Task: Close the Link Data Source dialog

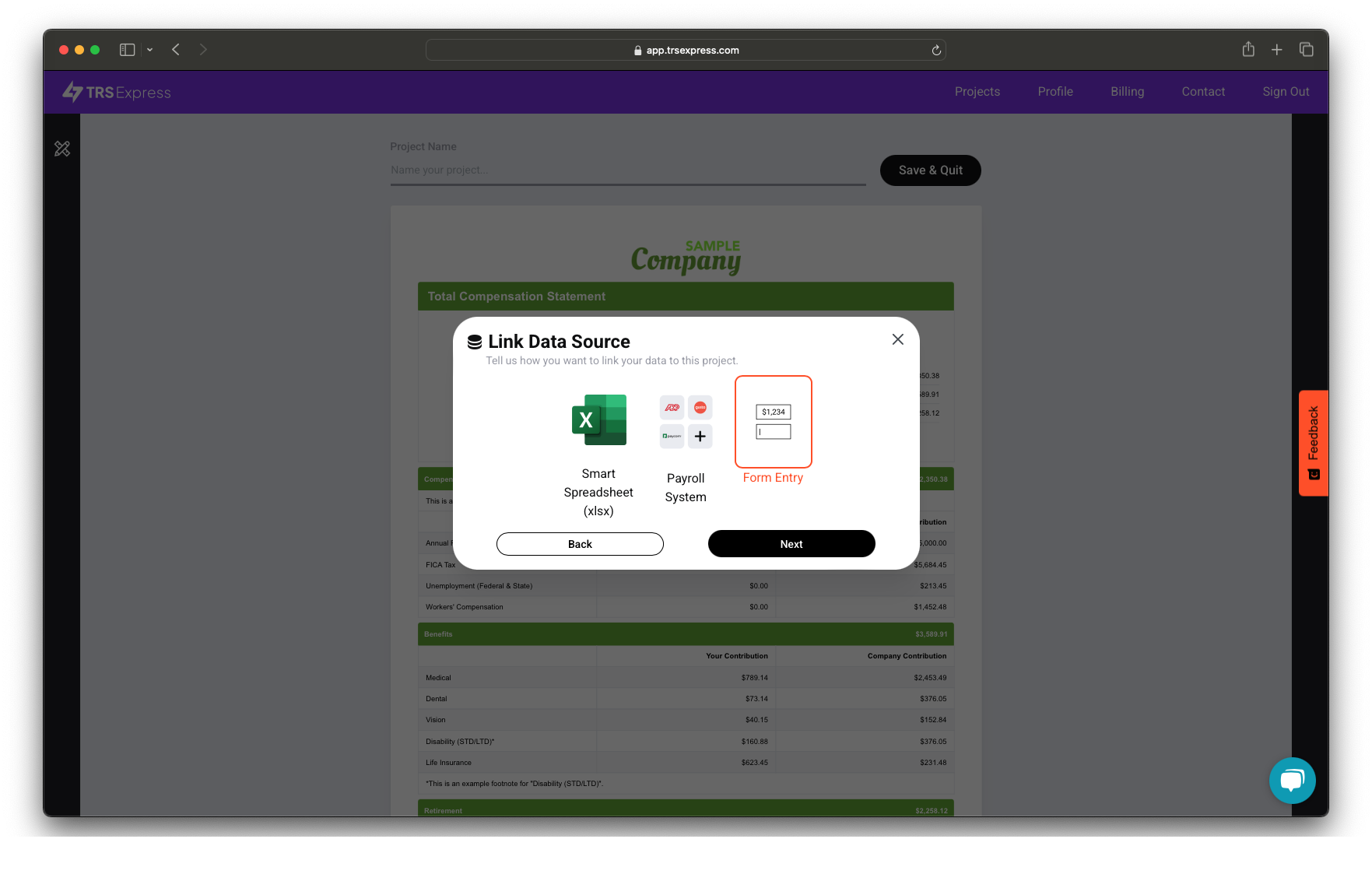Action: pos(897,339)
